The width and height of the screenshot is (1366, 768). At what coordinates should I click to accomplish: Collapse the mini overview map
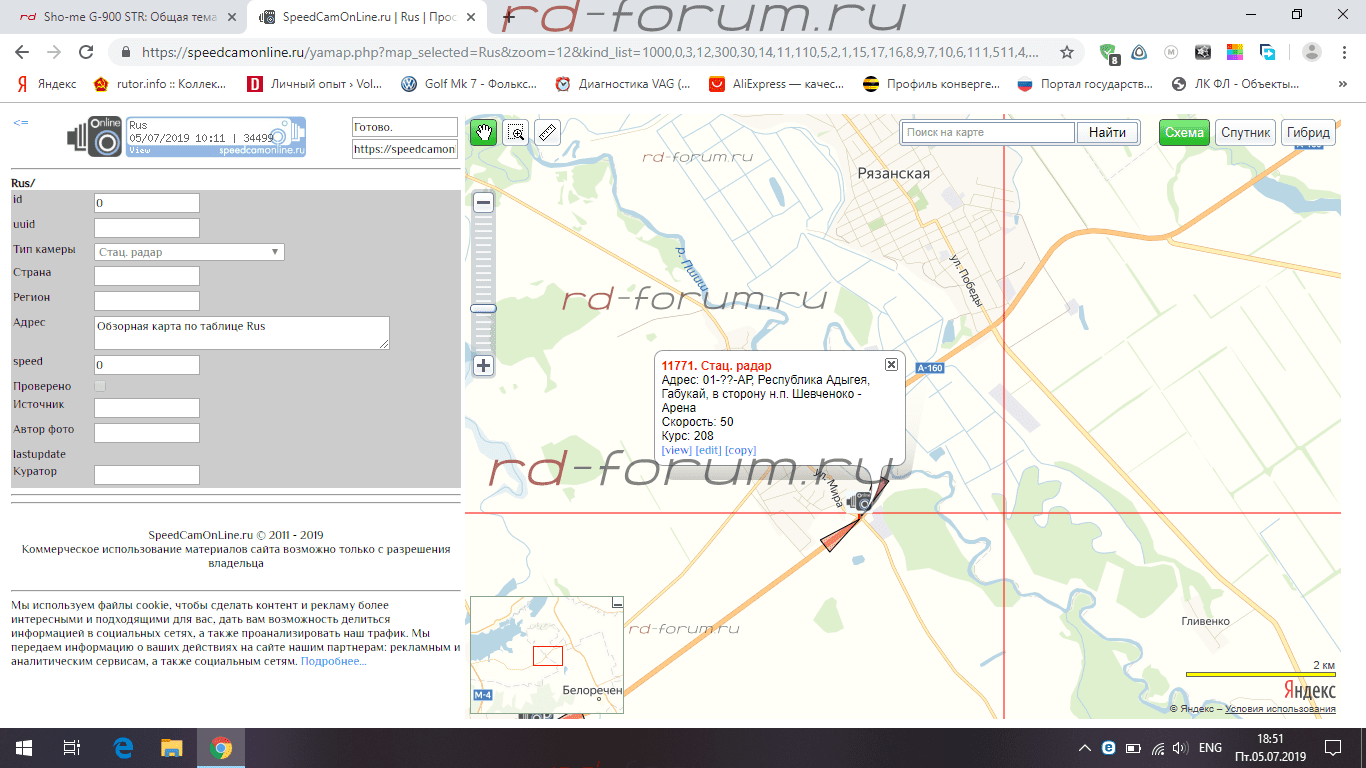pyautogui.click(x=617, y=603)
